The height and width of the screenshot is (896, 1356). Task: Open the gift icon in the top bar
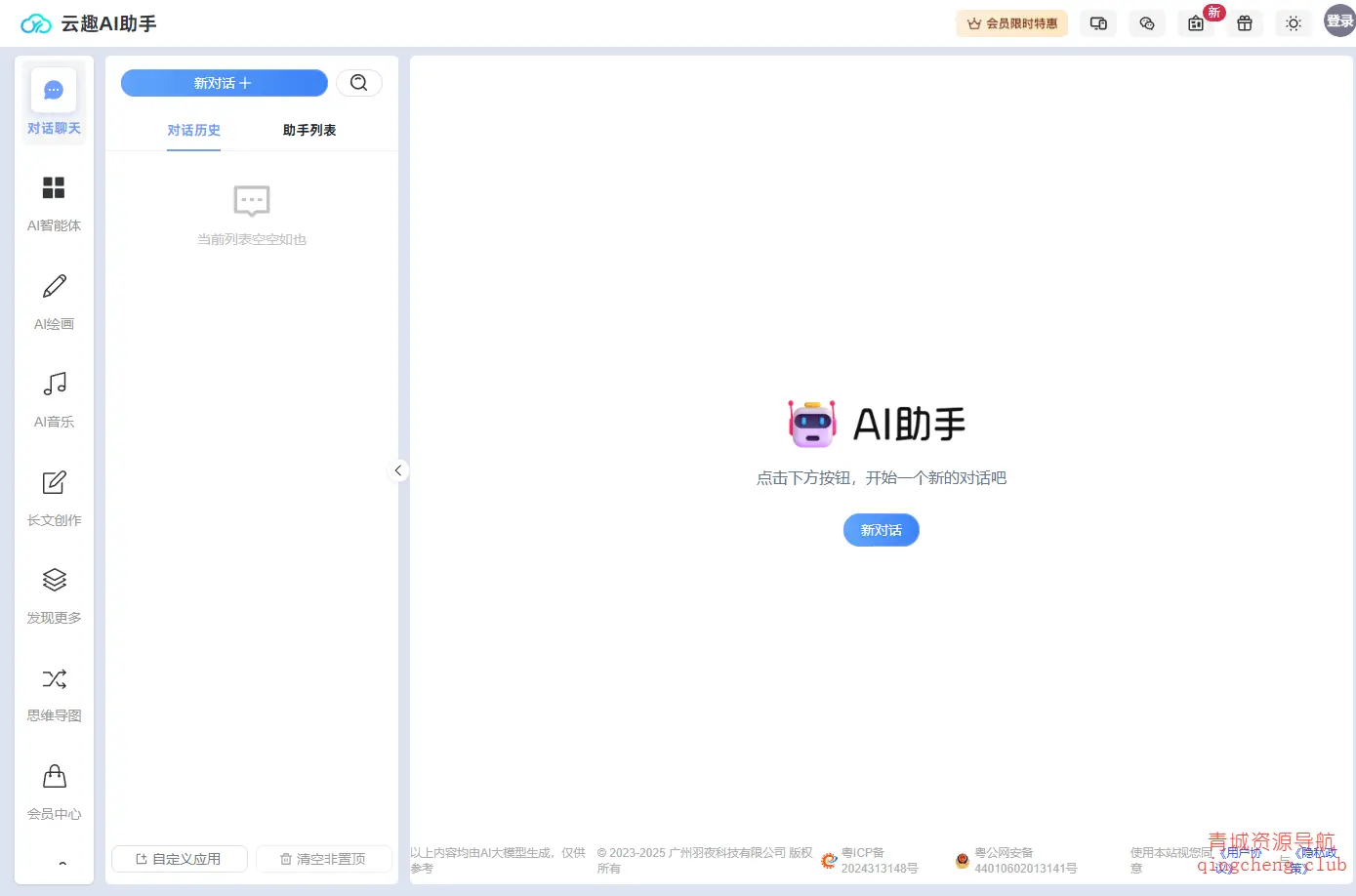[x=1244, y=22]
